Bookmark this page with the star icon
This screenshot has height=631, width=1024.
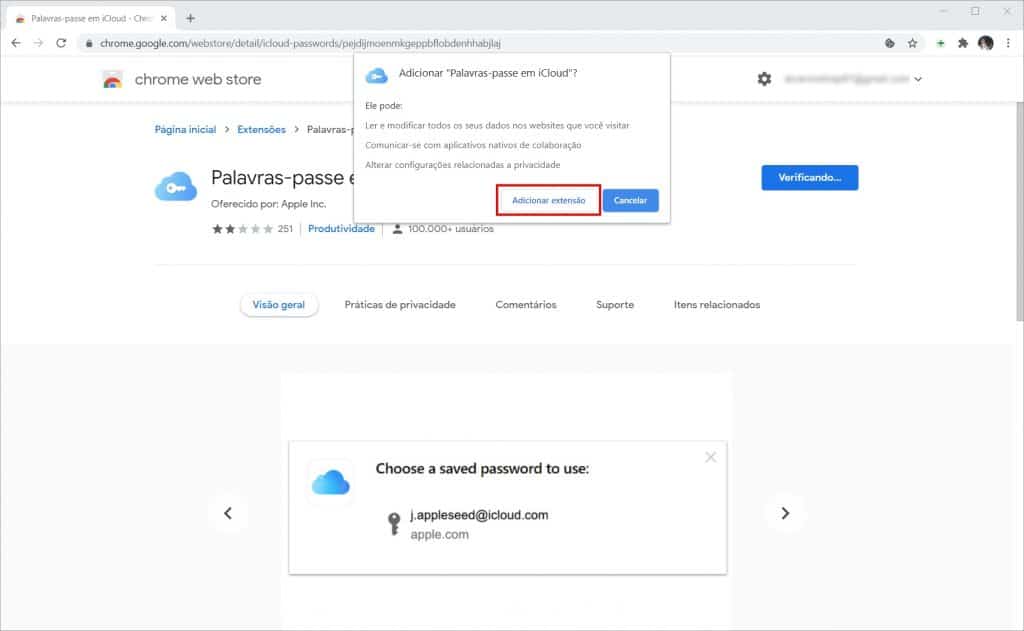912,43
